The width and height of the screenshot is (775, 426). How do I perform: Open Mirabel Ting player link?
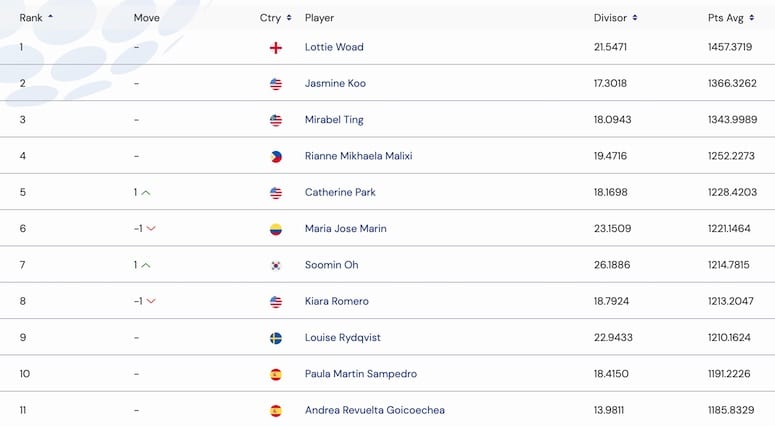click(334, 120)
